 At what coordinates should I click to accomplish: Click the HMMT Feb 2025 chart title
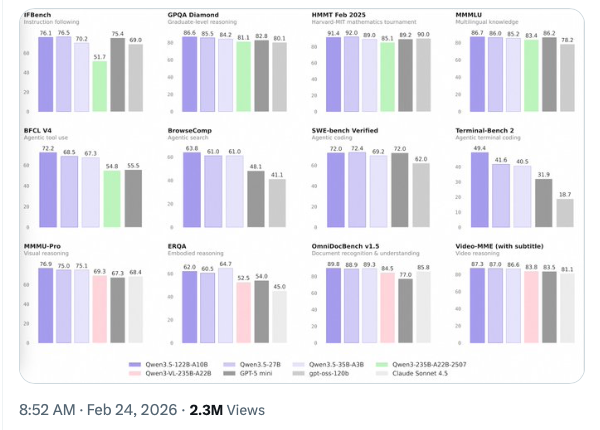coord(340,15)
